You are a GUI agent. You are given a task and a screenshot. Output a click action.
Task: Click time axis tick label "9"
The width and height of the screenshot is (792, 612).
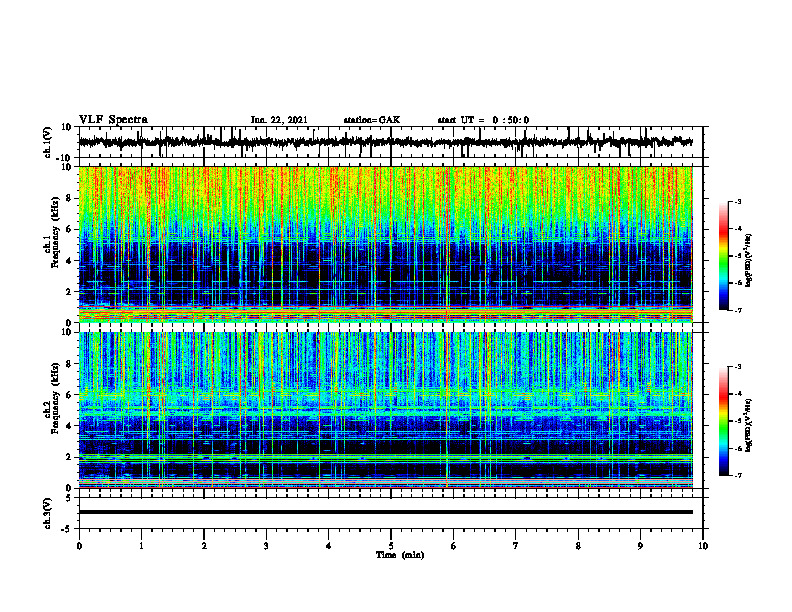point(640,546)
